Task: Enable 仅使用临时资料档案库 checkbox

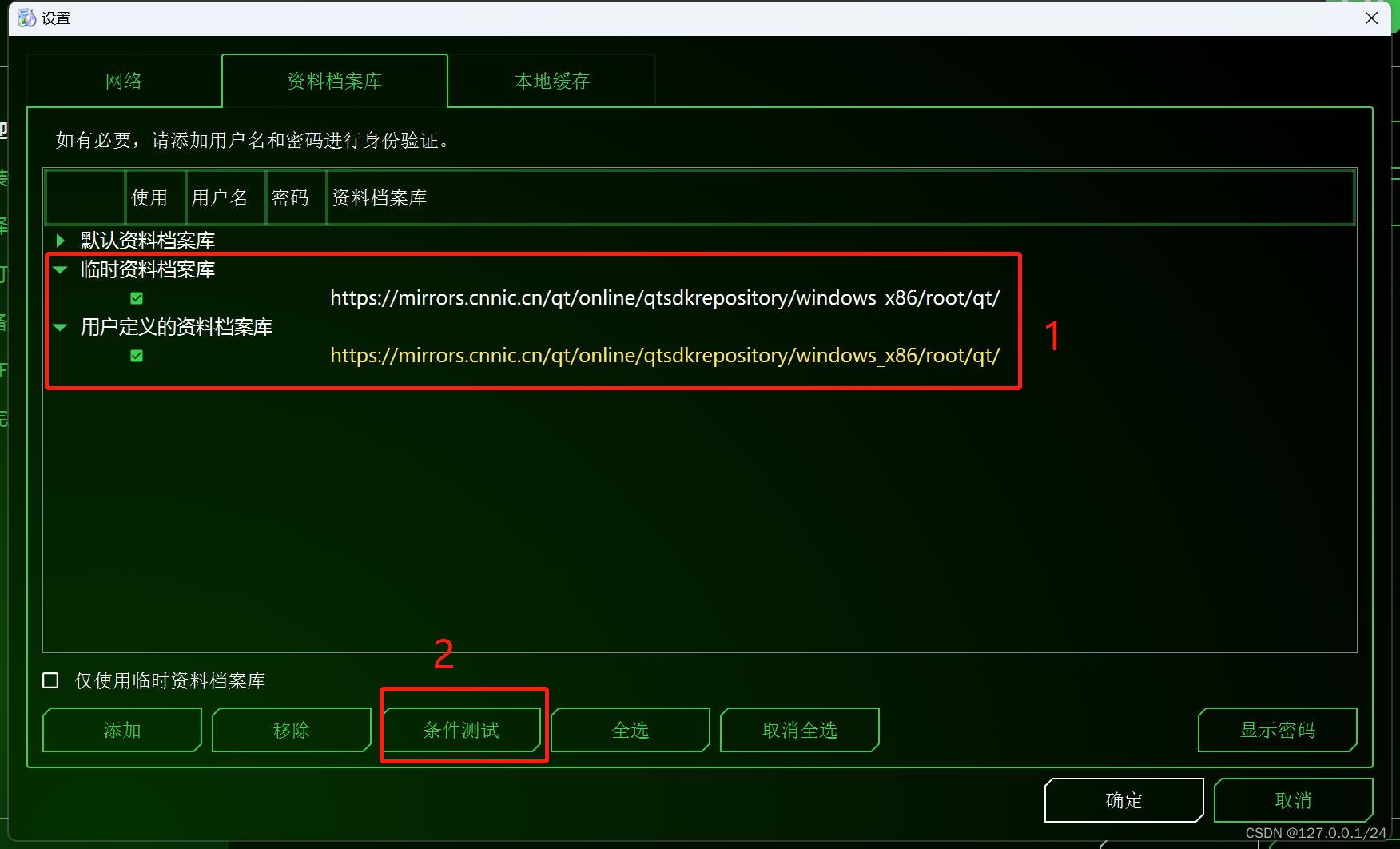Action: [x=50, y=680]
